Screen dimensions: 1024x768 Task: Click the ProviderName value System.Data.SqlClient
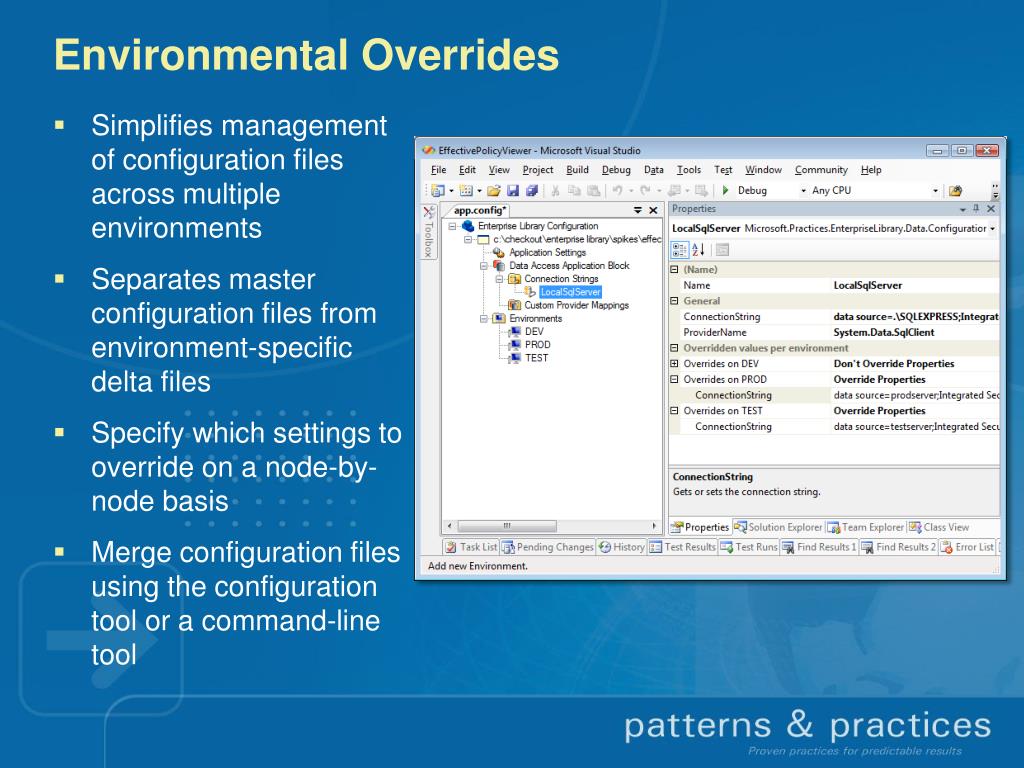tap(884, 332)
